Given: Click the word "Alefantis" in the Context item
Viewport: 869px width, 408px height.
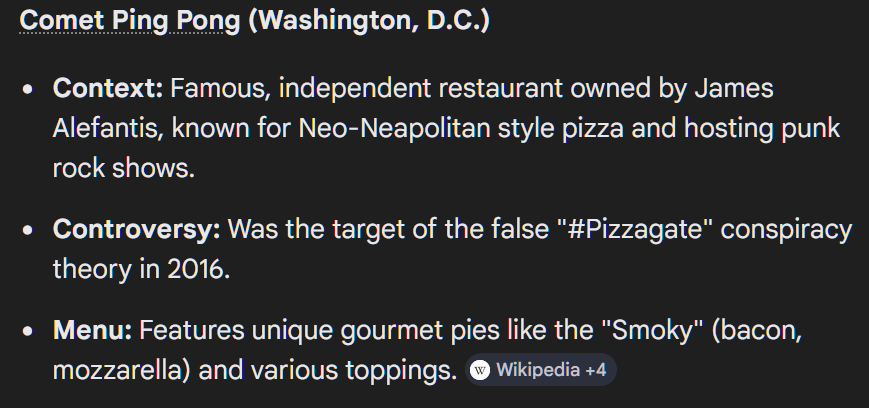Looking at the screenshot, I should pyautogui.click(x=108, y=129).
